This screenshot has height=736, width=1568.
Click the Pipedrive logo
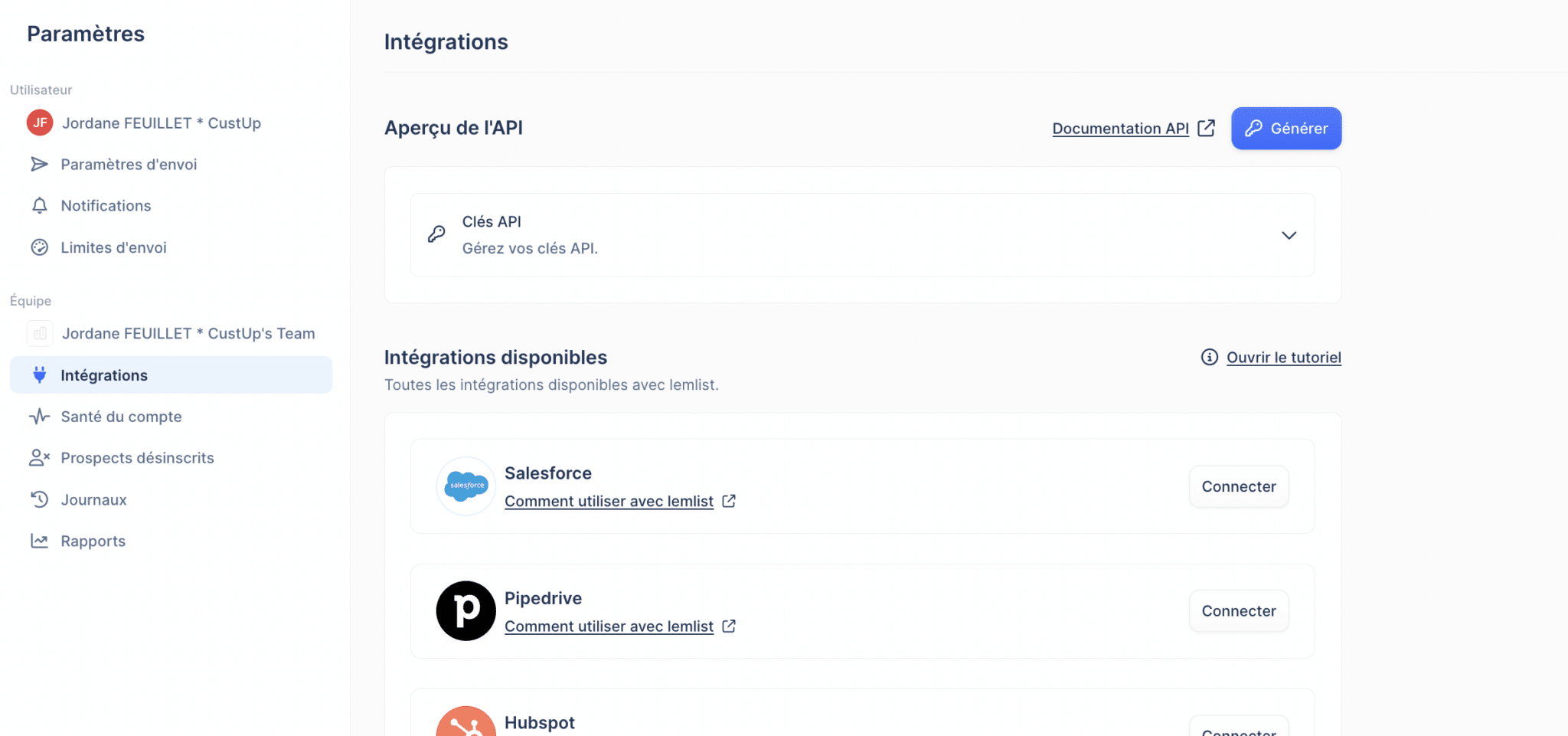tap(466, 611)
